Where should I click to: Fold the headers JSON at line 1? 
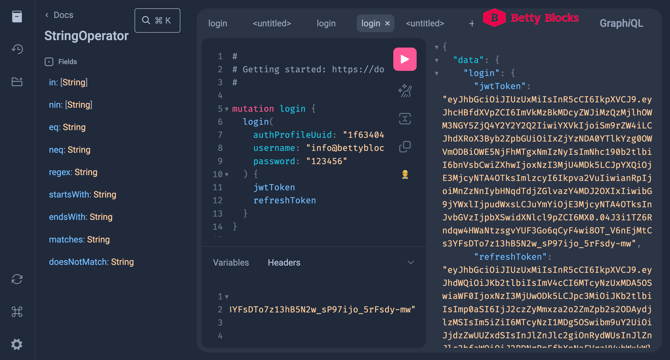[226, 296]
